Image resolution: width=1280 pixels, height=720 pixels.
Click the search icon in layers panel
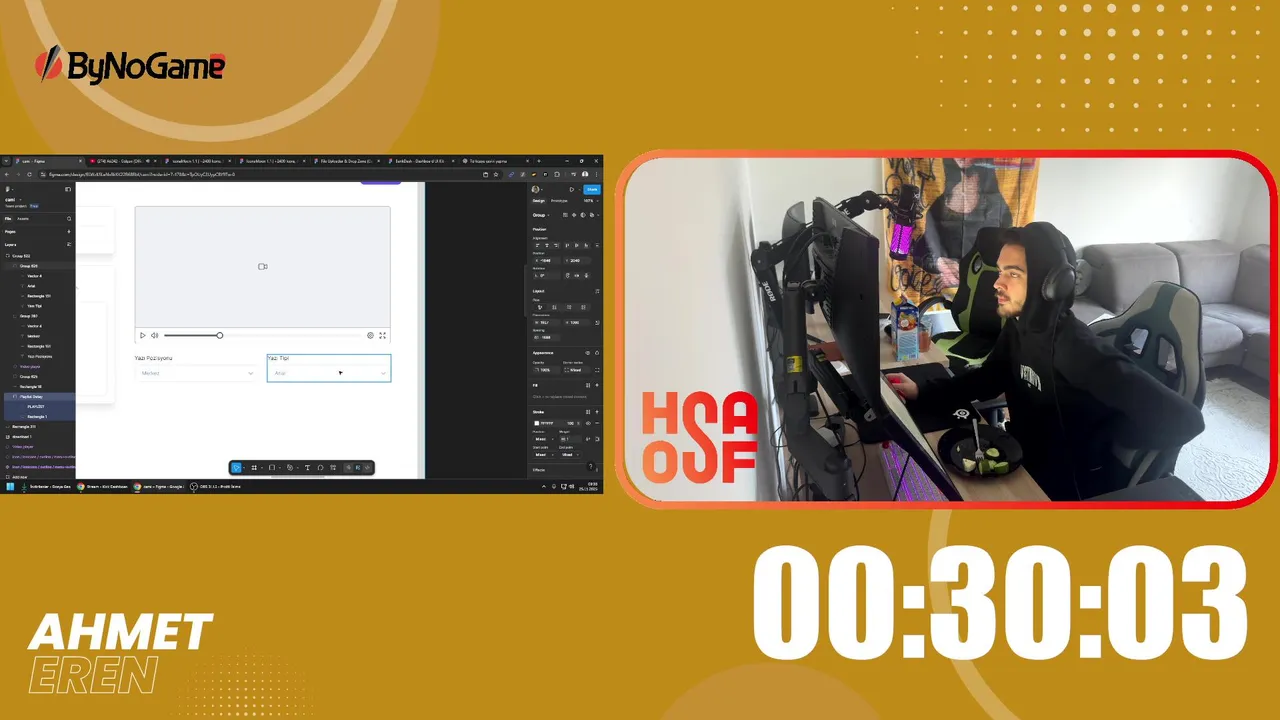click(x=69, y=218)
